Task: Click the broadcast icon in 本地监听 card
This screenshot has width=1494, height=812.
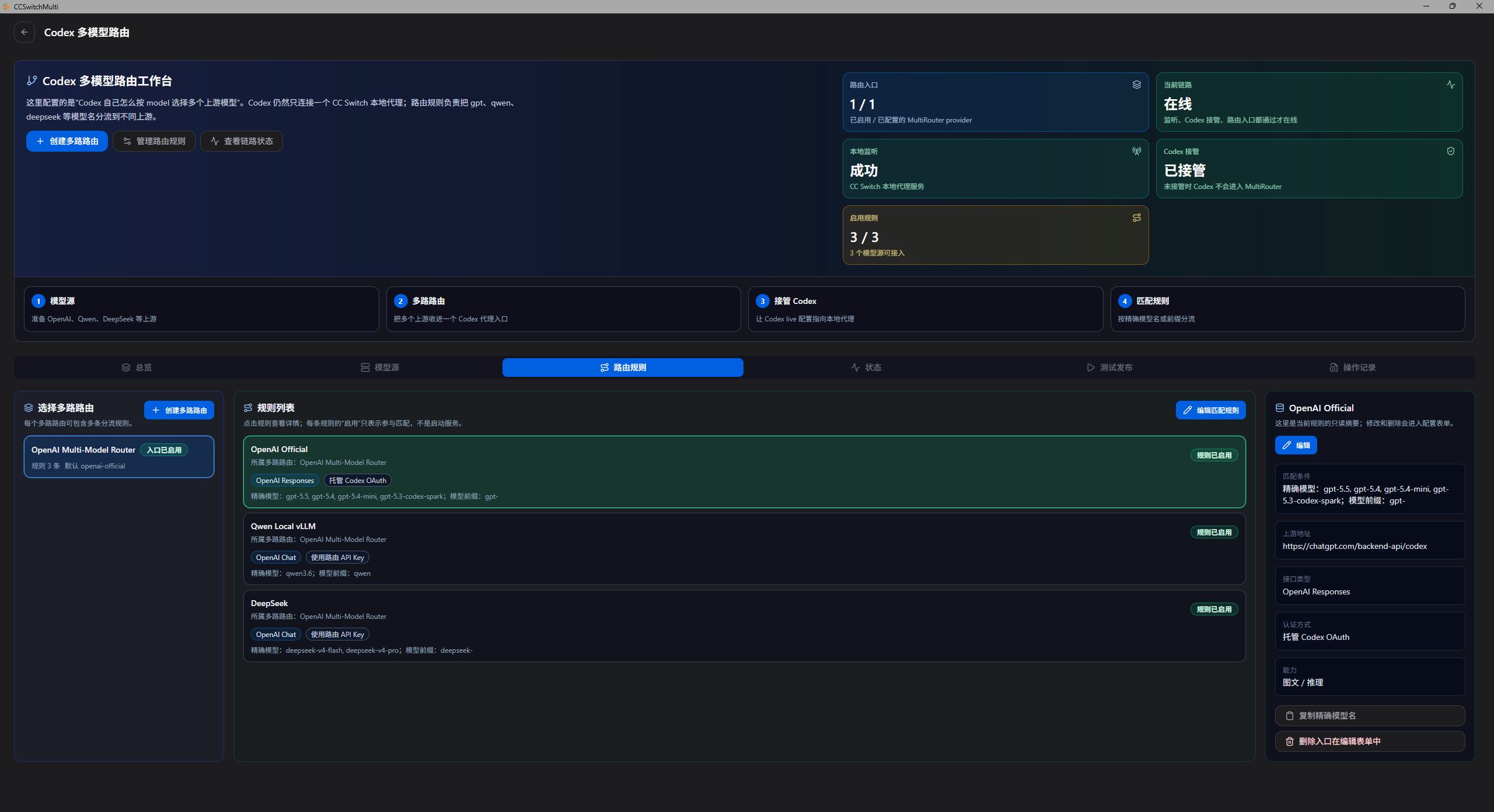Action: 1136,151
